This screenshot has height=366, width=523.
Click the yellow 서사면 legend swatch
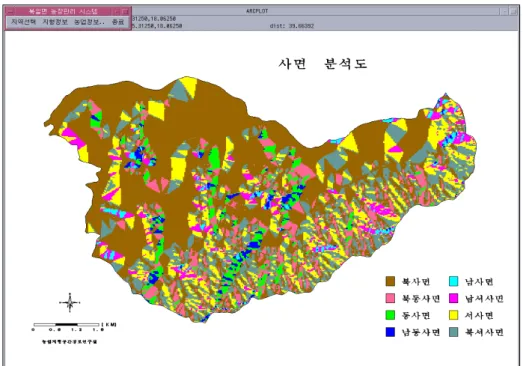pyautogui.click(x=454, y=315)
